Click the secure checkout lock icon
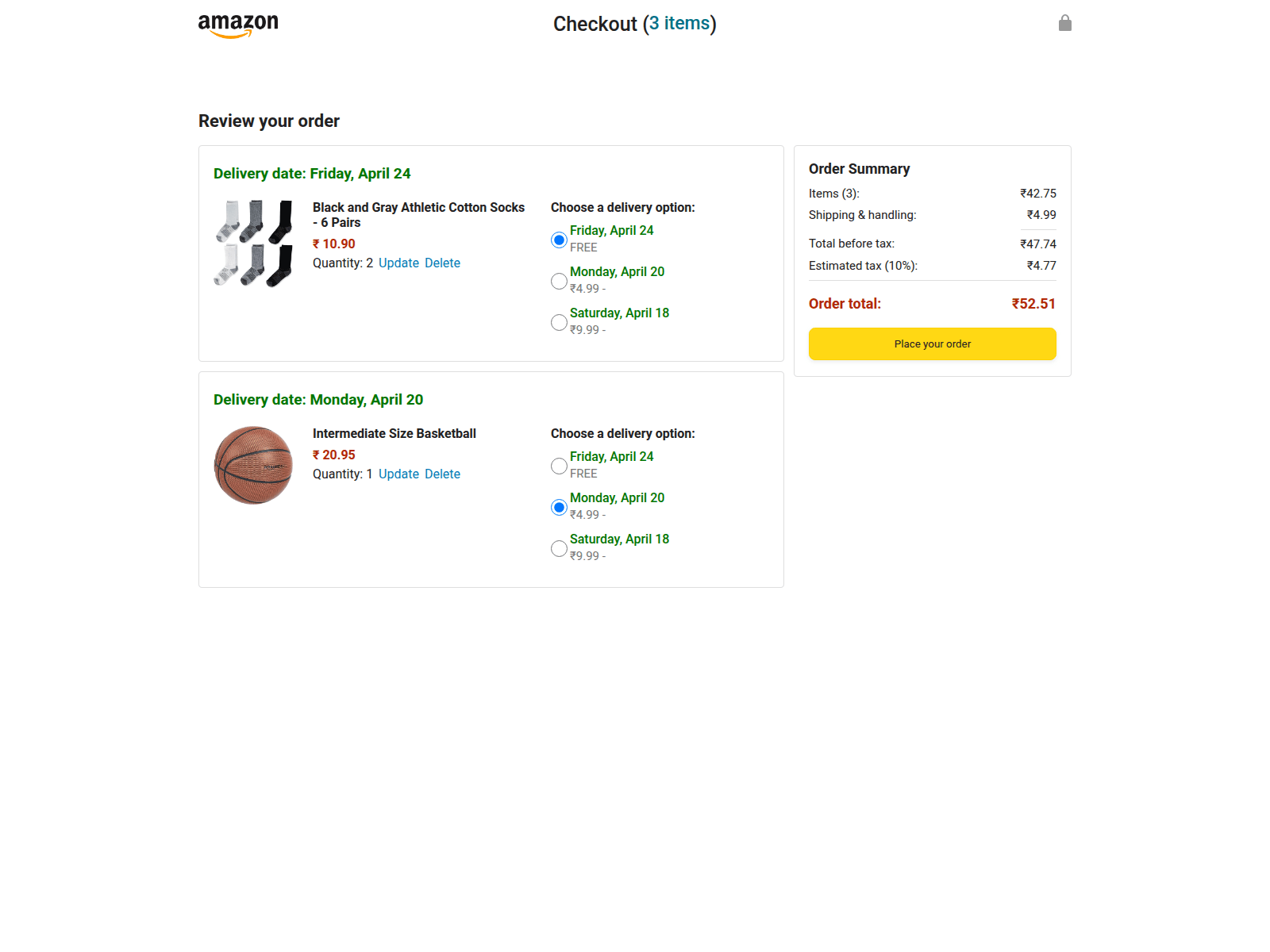 [1064, 23]
